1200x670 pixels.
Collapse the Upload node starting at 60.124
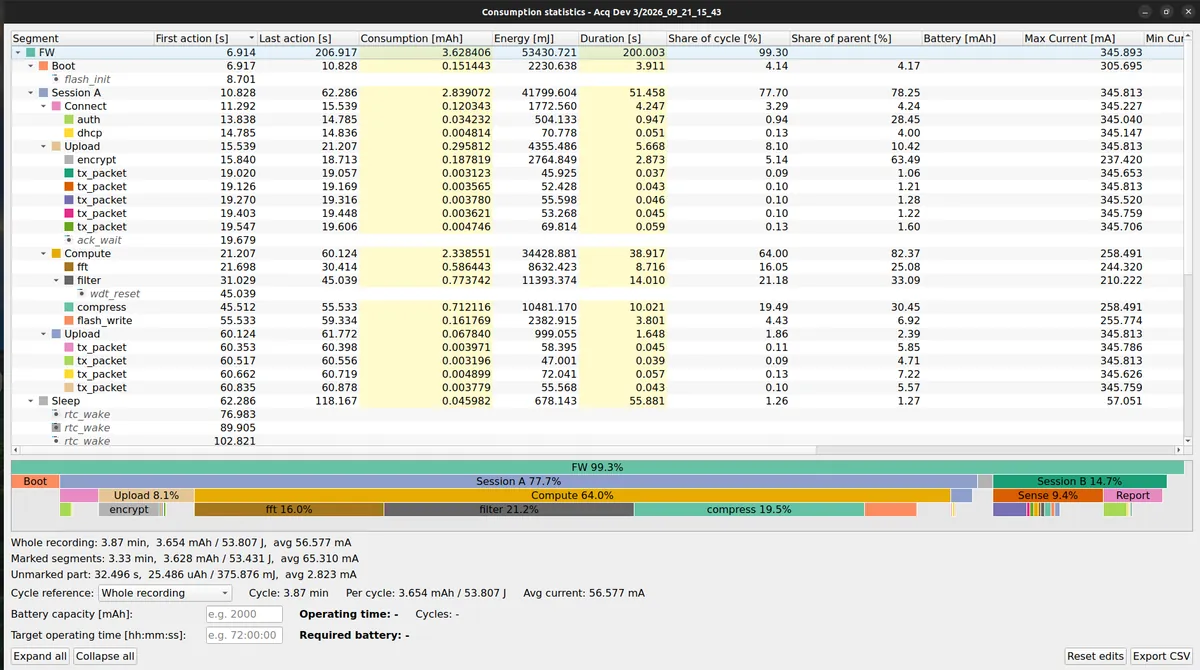pyautogui.click(x=44, y=334)
